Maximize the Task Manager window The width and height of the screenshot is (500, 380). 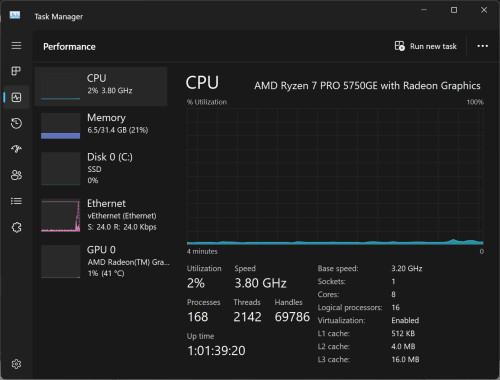point(454,10)
